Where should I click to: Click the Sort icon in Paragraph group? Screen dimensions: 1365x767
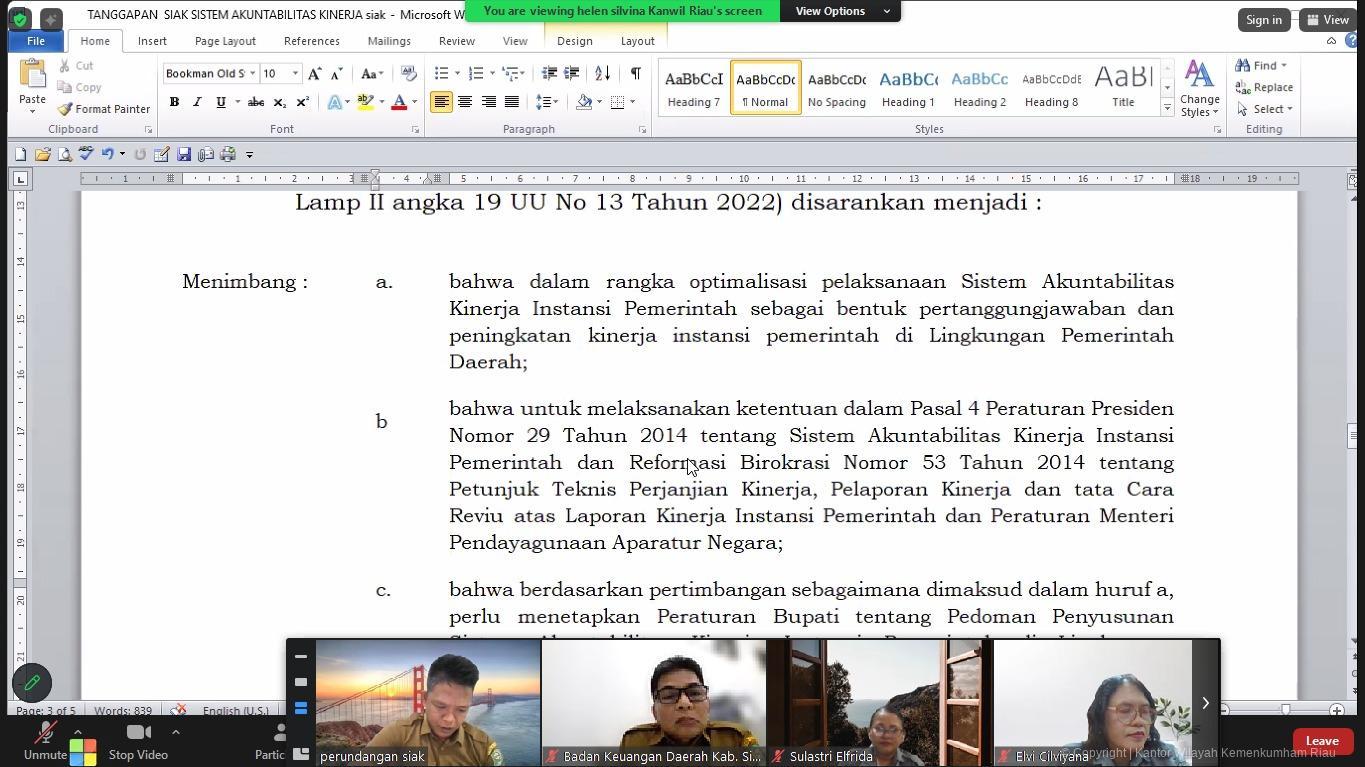[x=602, y=73]
